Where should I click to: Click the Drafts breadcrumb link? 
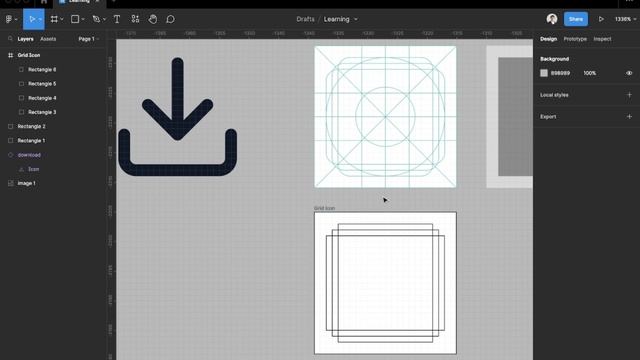pos(305,19)
